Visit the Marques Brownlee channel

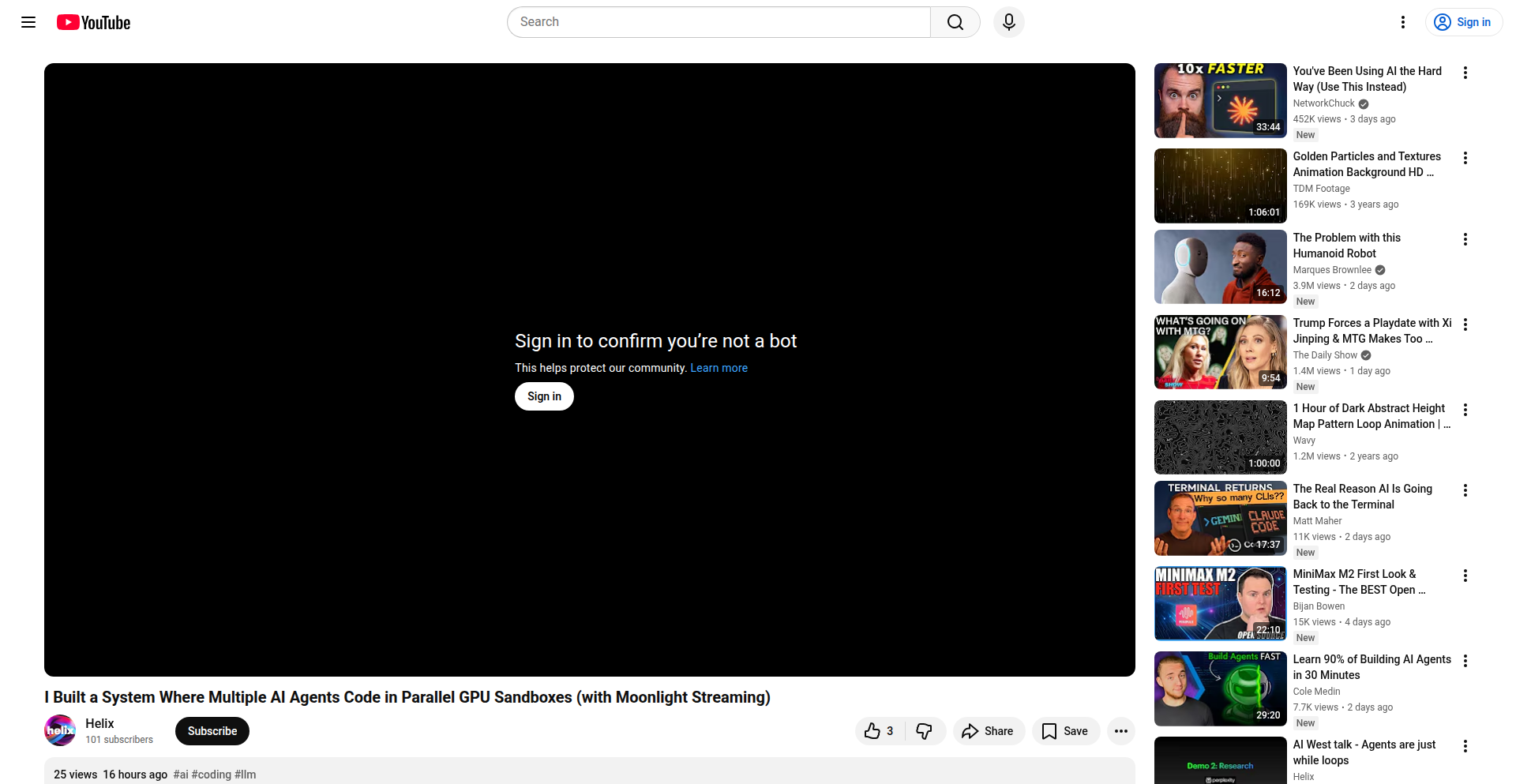(1333, 270)
